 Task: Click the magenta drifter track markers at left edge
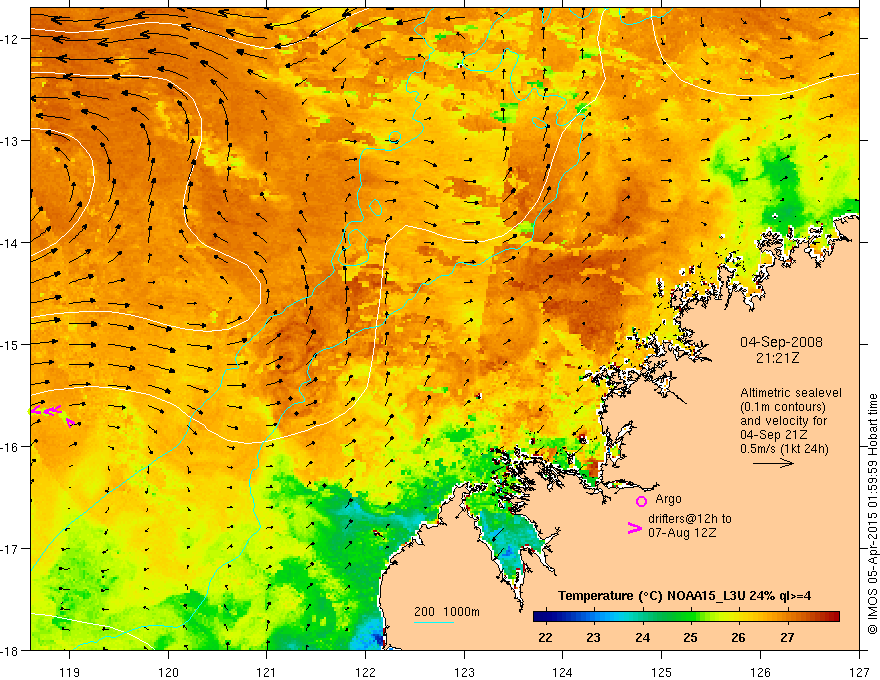click(52, 414)
